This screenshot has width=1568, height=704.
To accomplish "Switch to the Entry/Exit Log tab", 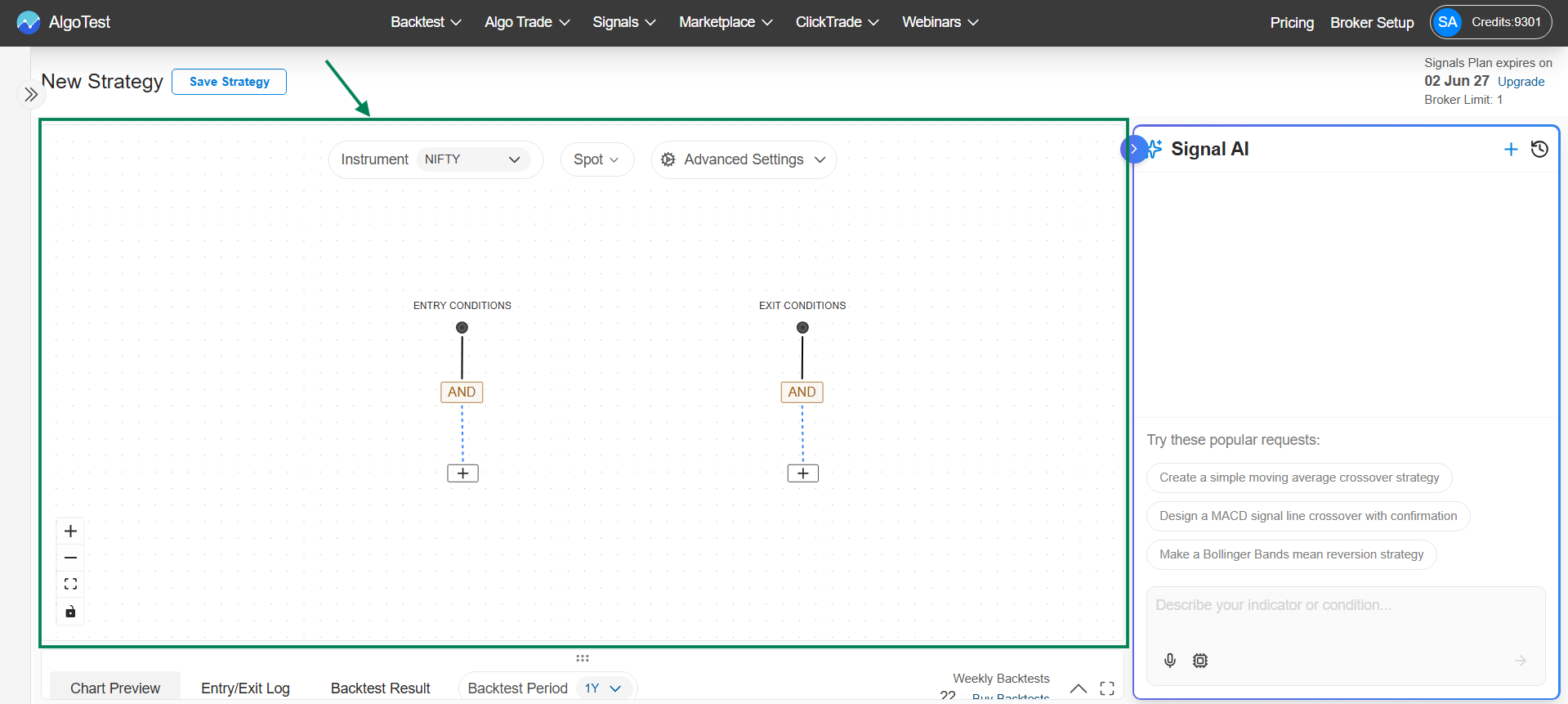I will [x=245, y=688].
